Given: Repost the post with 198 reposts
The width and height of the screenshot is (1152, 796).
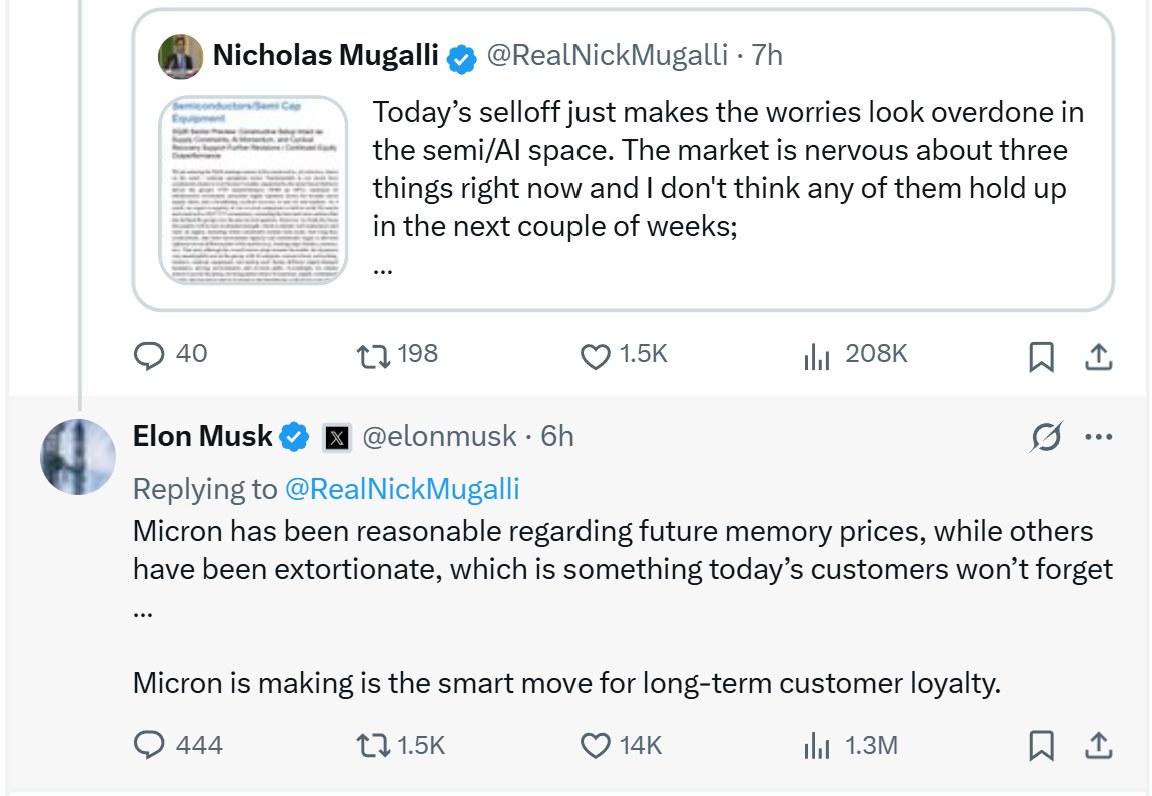Looking at the screenshot, I should (x=372, y=356).
